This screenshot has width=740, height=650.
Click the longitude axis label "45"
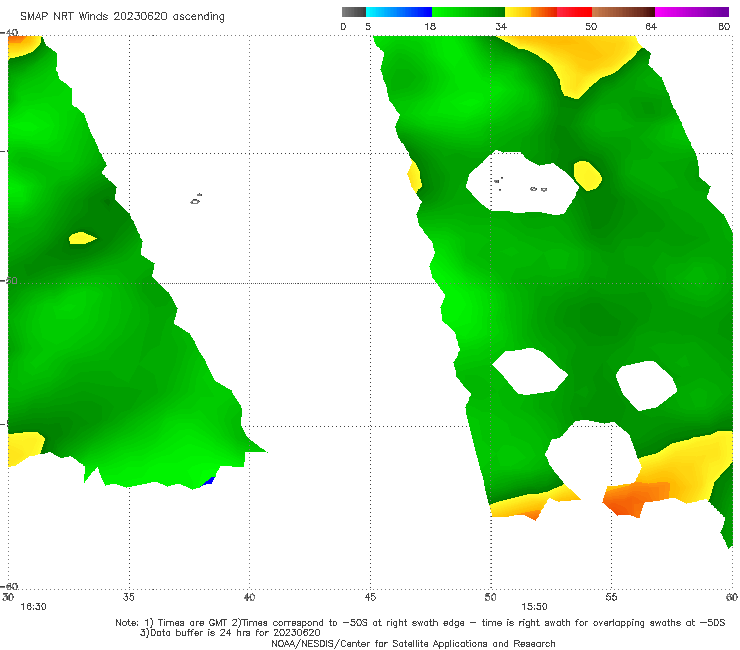click(x=370, y=597)
